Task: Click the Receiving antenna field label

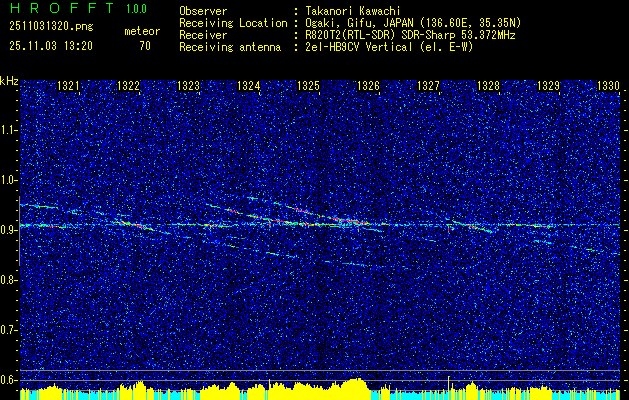Action: point(230,47)
